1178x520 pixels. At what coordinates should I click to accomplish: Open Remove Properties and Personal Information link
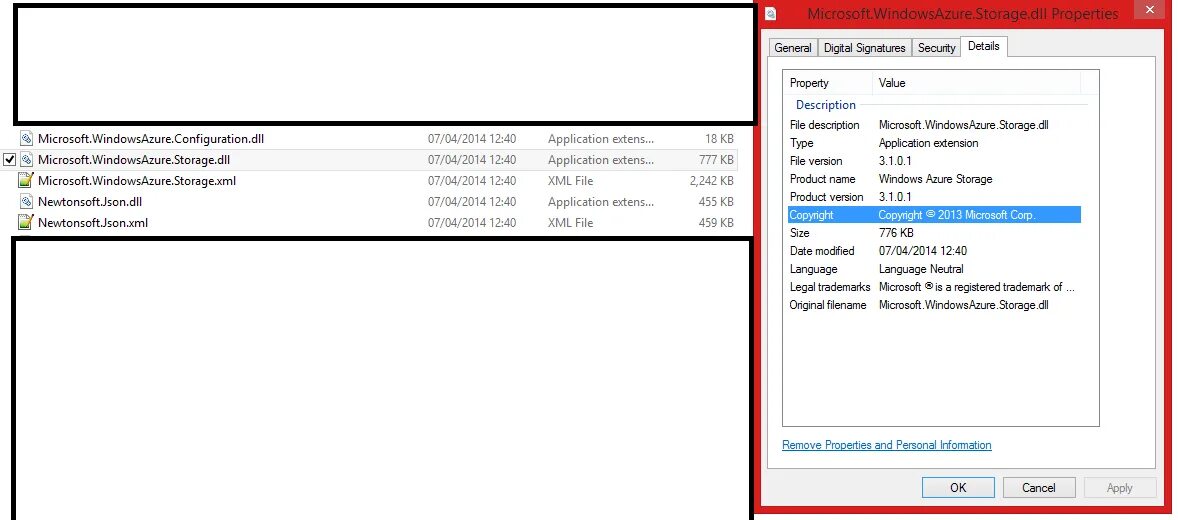[x=887, y=445]
